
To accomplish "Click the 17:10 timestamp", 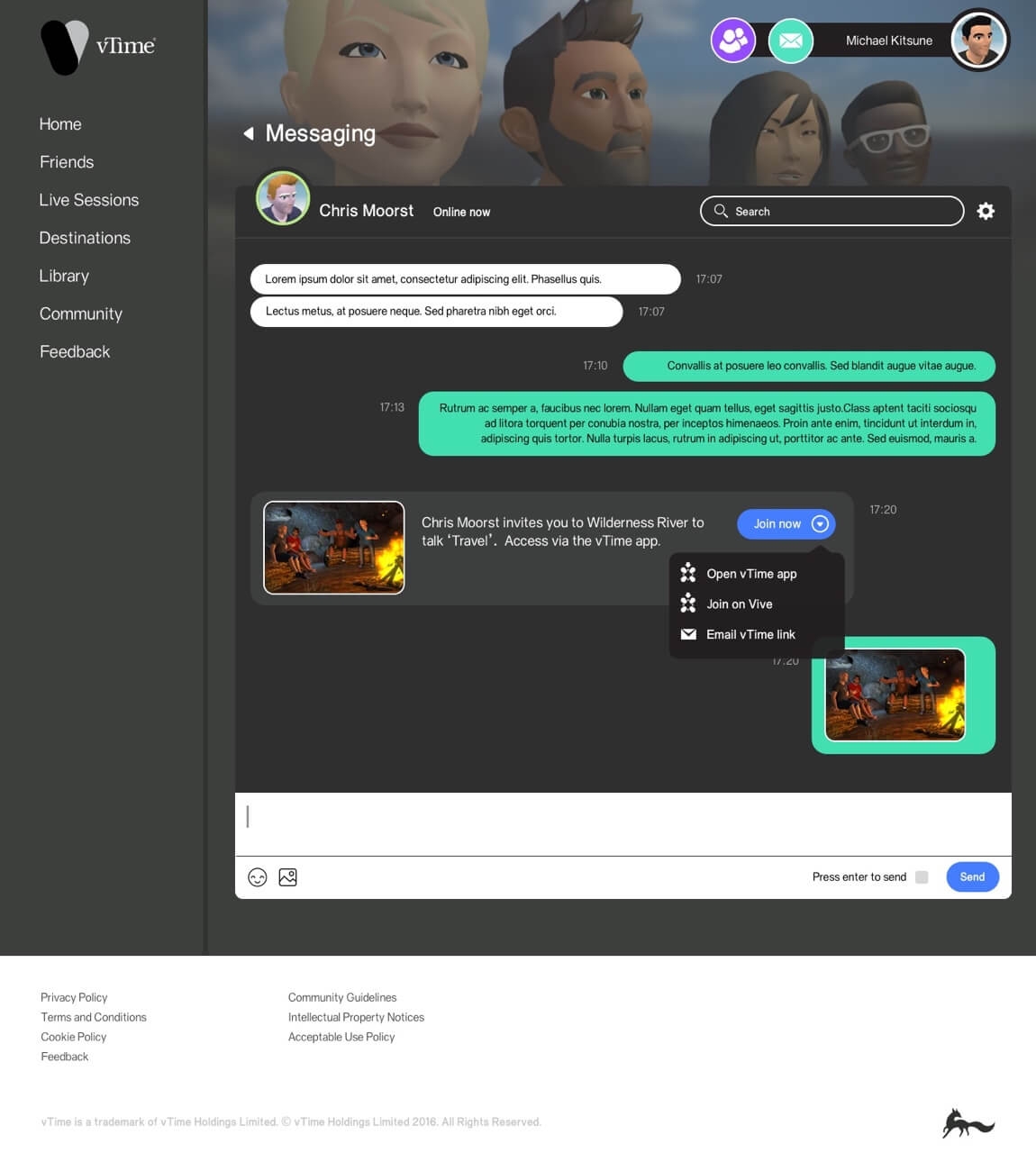I will (x=595, y=366).
